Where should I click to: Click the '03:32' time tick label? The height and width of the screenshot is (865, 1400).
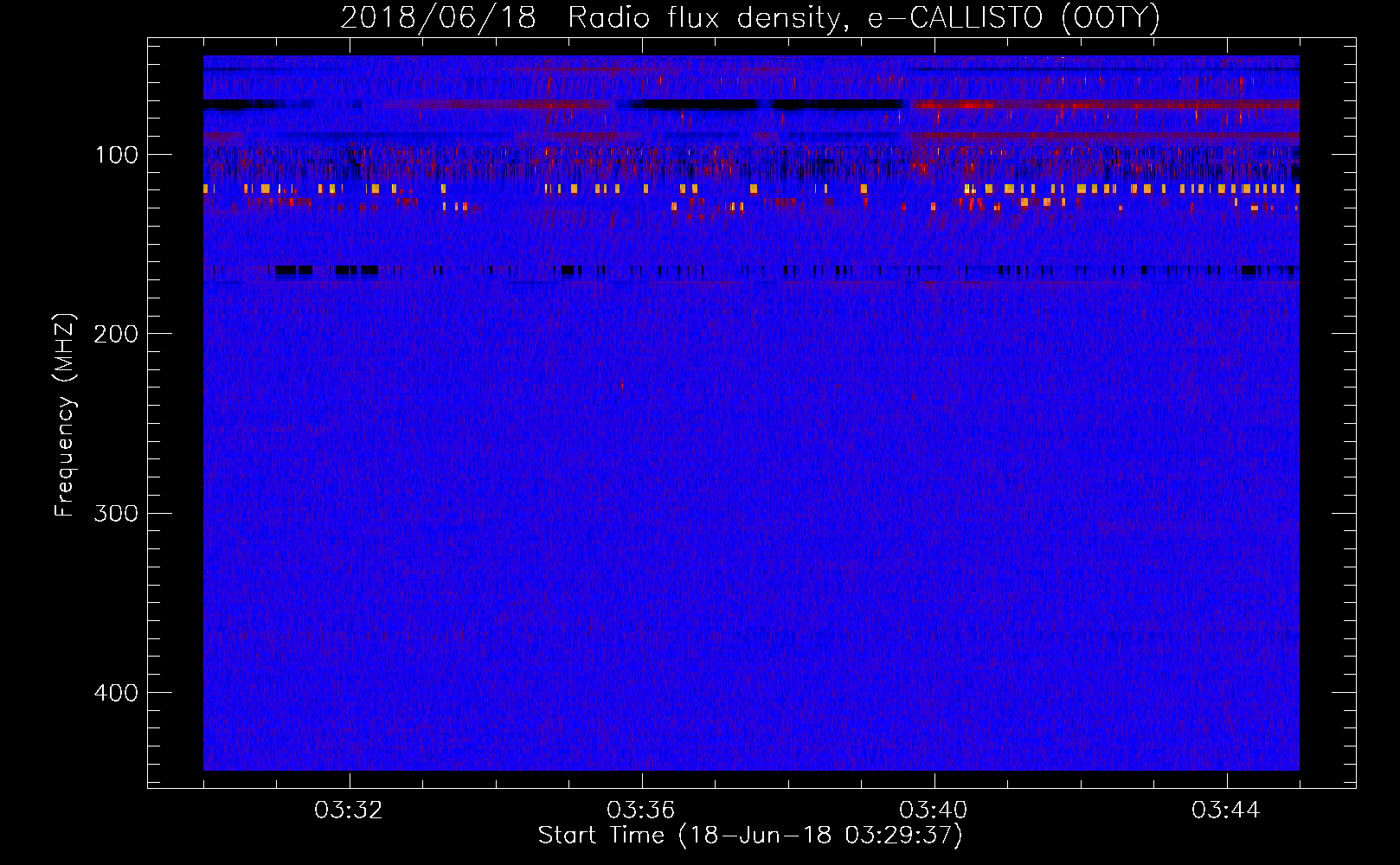[349, 811]
